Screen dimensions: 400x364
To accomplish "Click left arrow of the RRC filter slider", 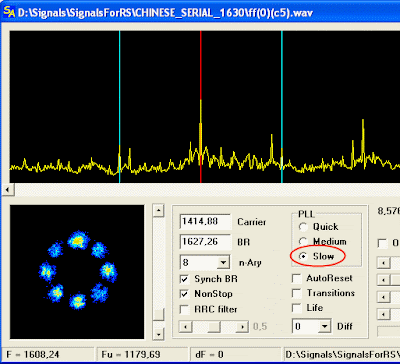I will click(185, 327).
